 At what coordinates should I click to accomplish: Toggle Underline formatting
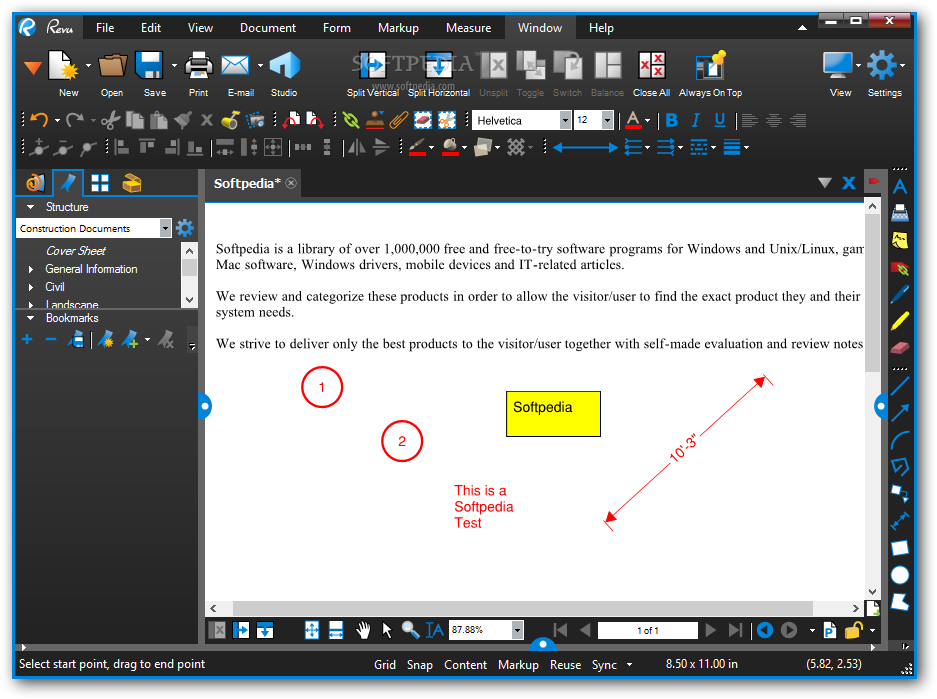(720, 120)
